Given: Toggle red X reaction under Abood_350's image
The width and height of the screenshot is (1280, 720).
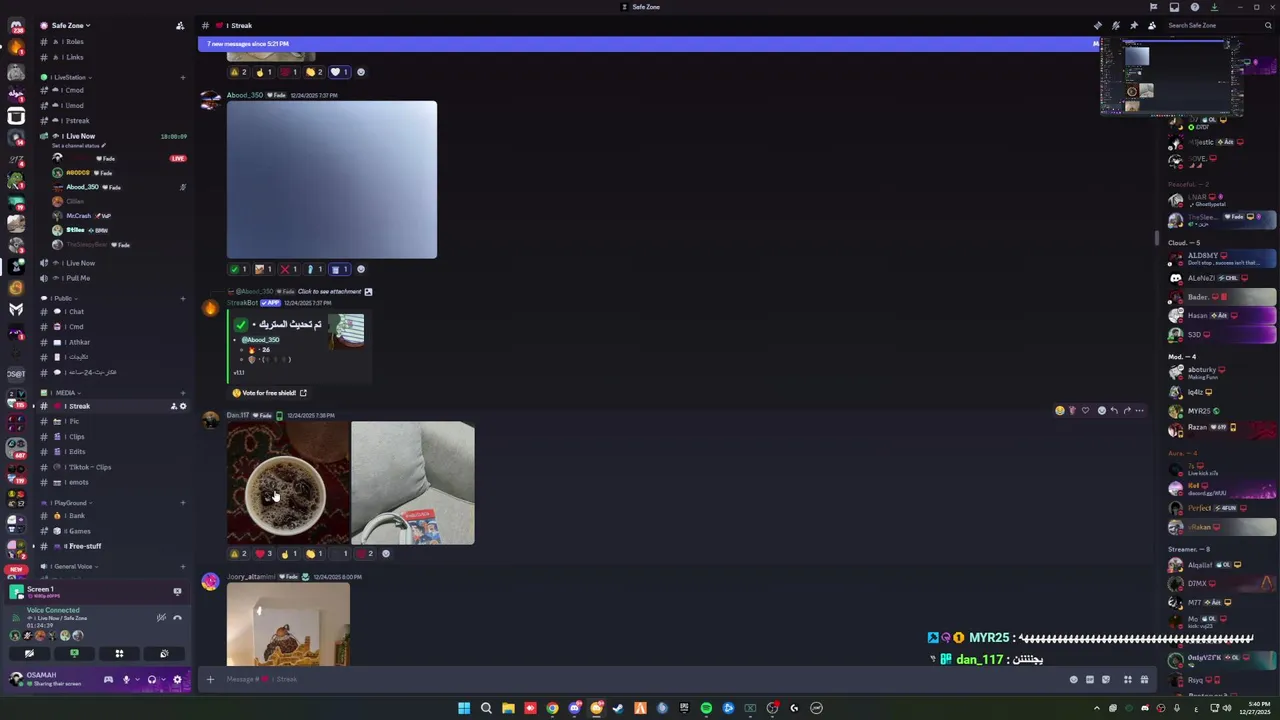Looking at the screenshot, I should [x=288, y=269].
